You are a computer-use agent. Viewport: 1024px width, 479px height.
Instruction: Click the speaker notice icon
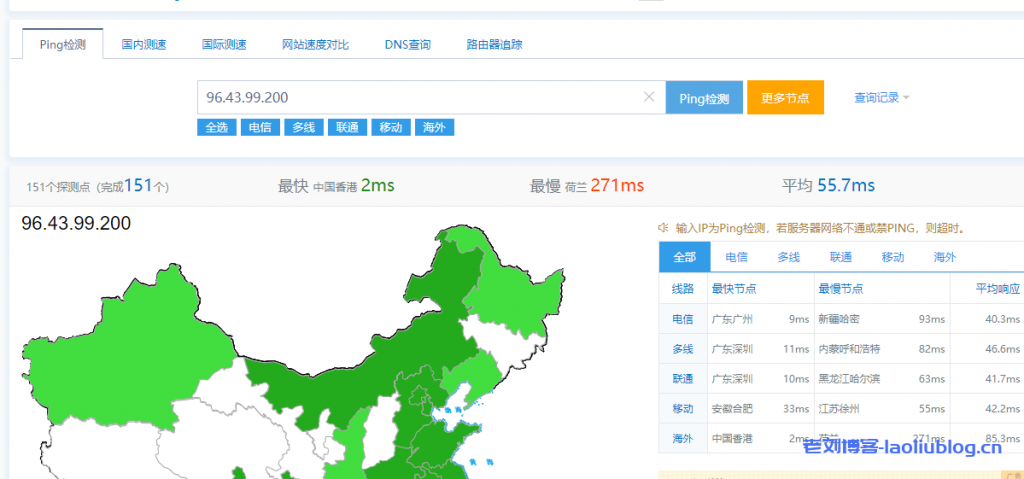(663, 228)
